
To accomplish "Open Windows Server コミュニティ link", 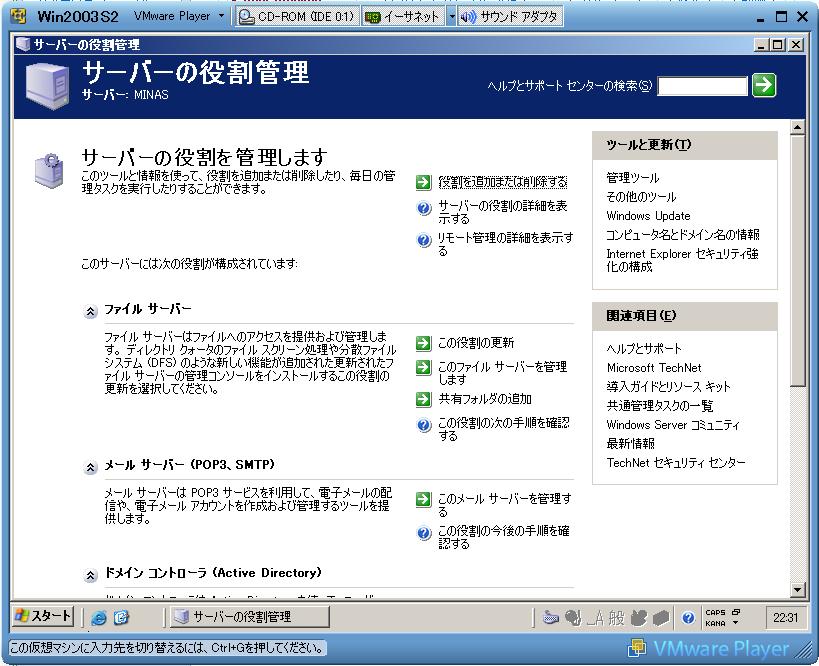I will tap(673, 425).
